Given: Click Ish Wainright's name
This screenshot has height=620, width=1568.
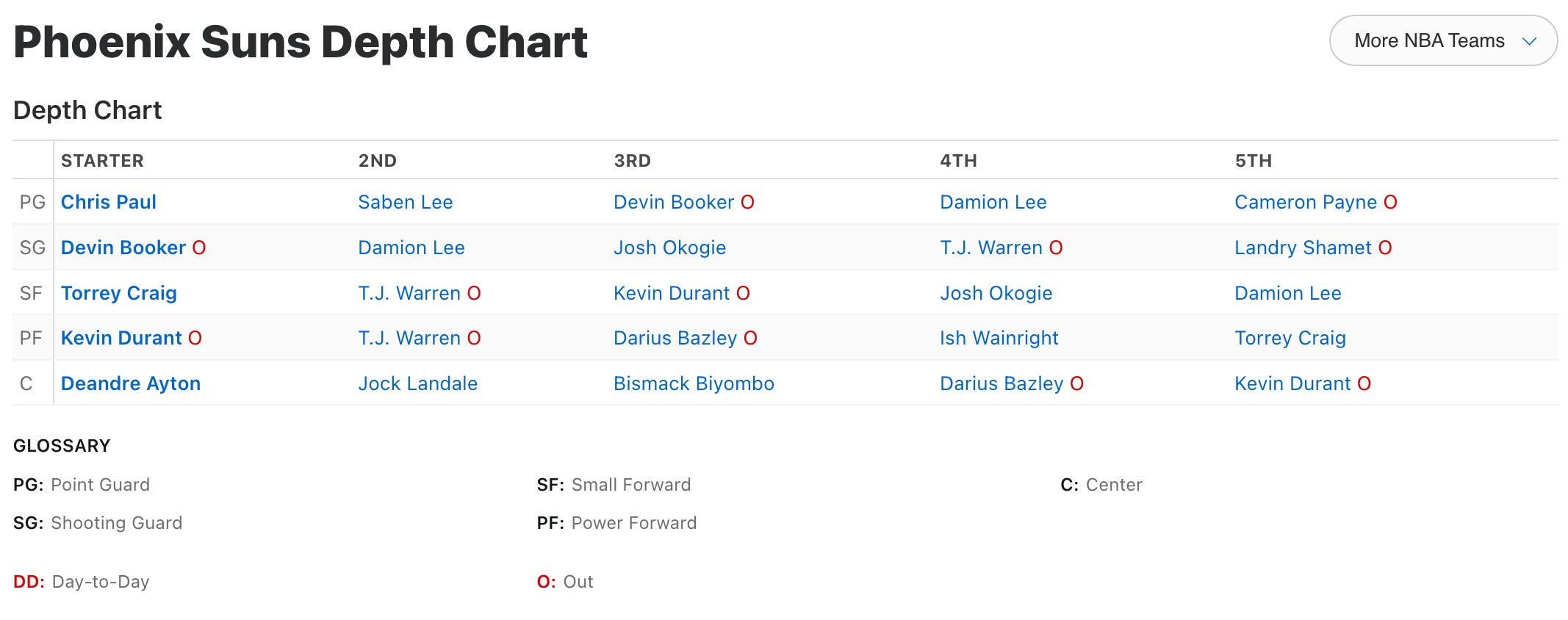Looking at the screenshot, I should click(x=999, y=338).
